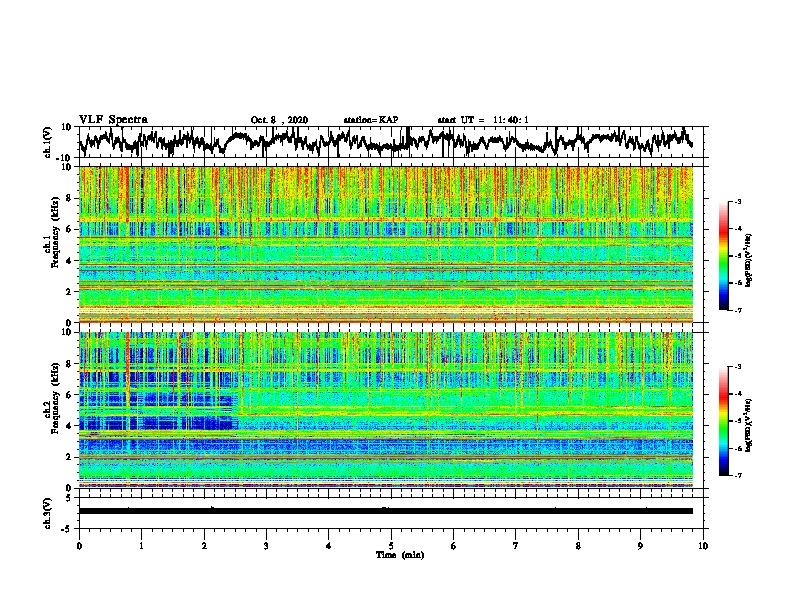Click the "Time (min)" x-axis label
This screenshot has height=612, width=792.
click(x=400, y=555)
